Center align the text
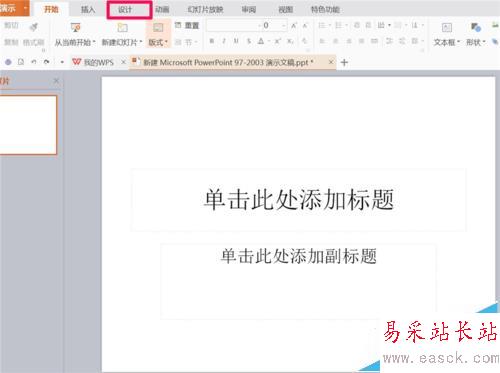The height and width of the screenshot is (373, 500). point(336,41)
